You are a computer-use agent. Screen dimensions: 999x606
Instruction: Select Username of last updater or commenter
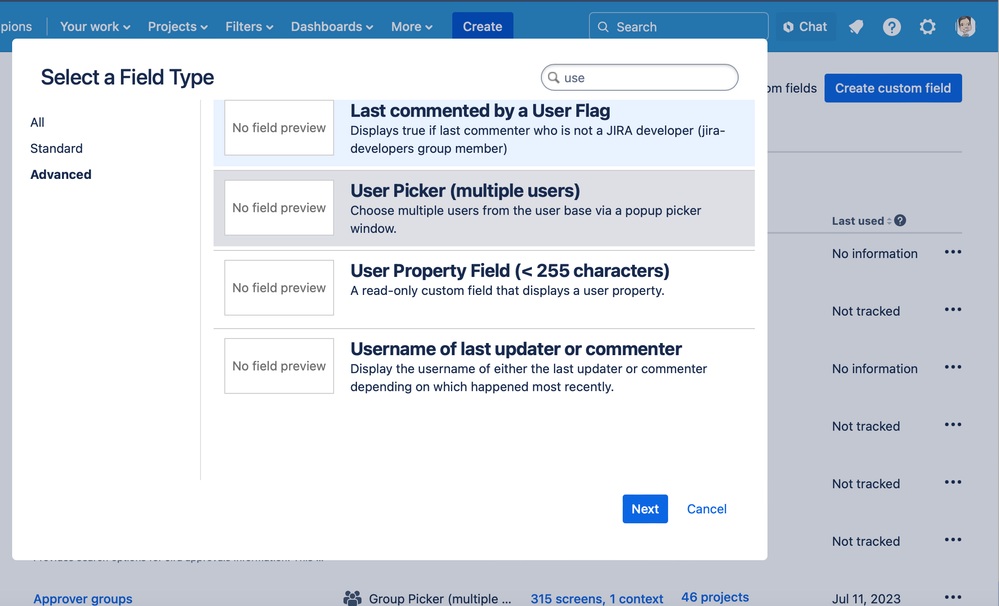484,367
